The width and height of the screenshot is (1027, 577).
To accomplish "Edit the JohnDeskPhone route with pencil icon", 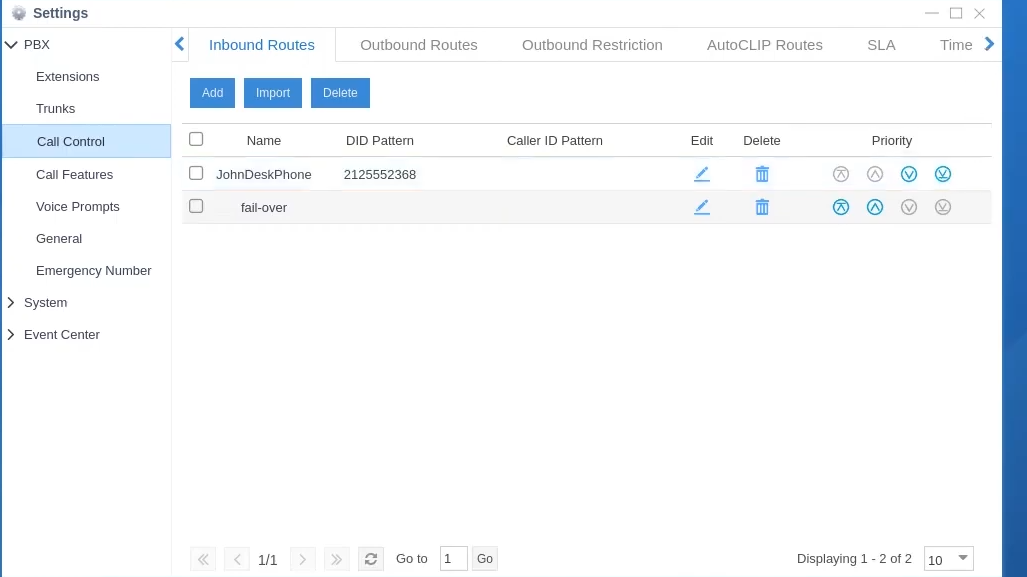I will click(x=701, y=174).
